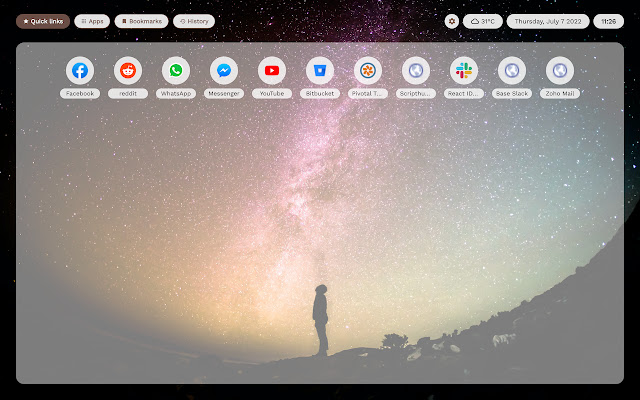Click the WhatsApp label
Image resolution: width=640 pixels, height=400 pixels.
click(x=176, y=93)
